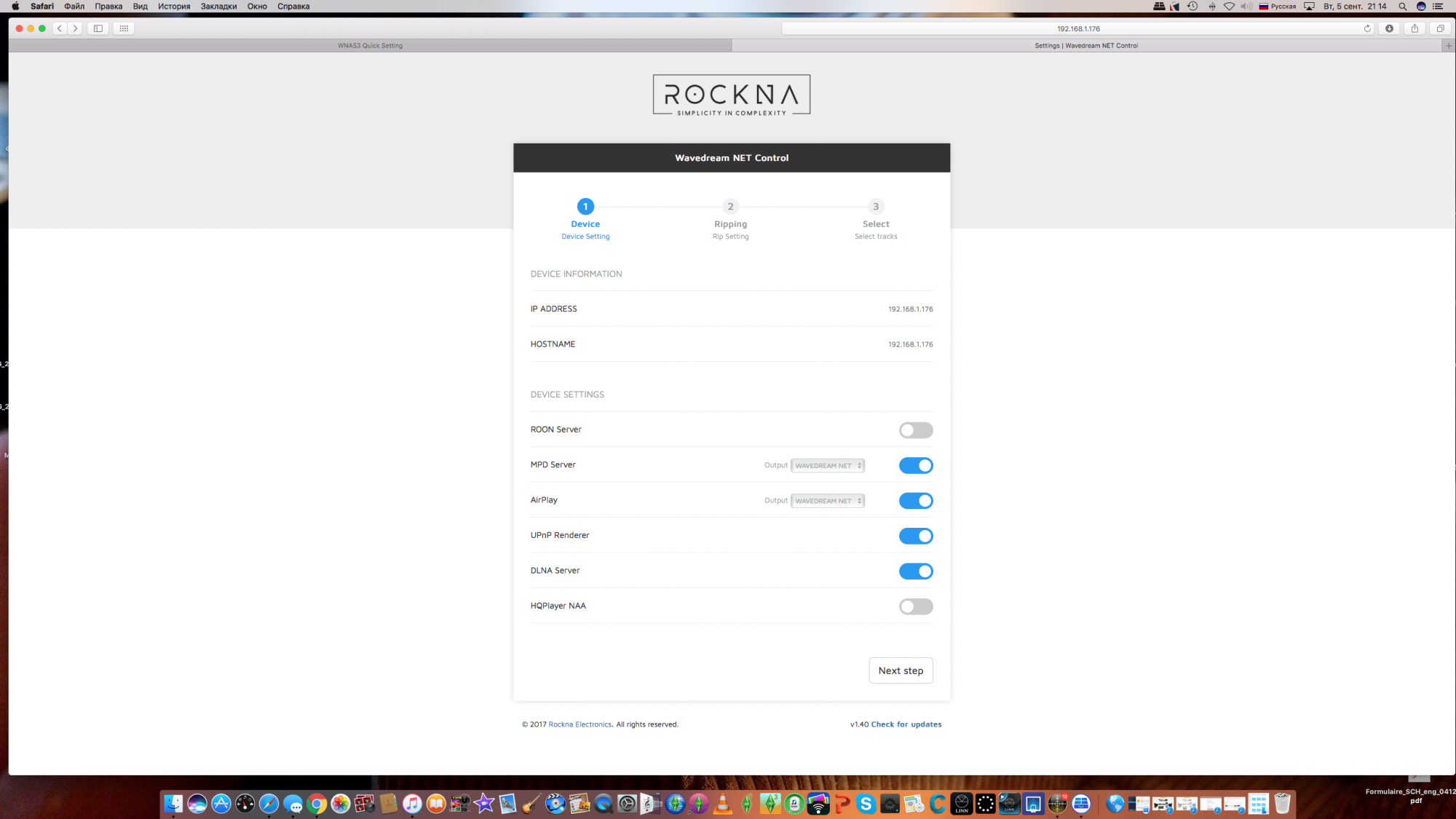This screenshot has height=819, width=1456.
Task: Open the AirPlay display menu
Action: (x=1309, y=7)
